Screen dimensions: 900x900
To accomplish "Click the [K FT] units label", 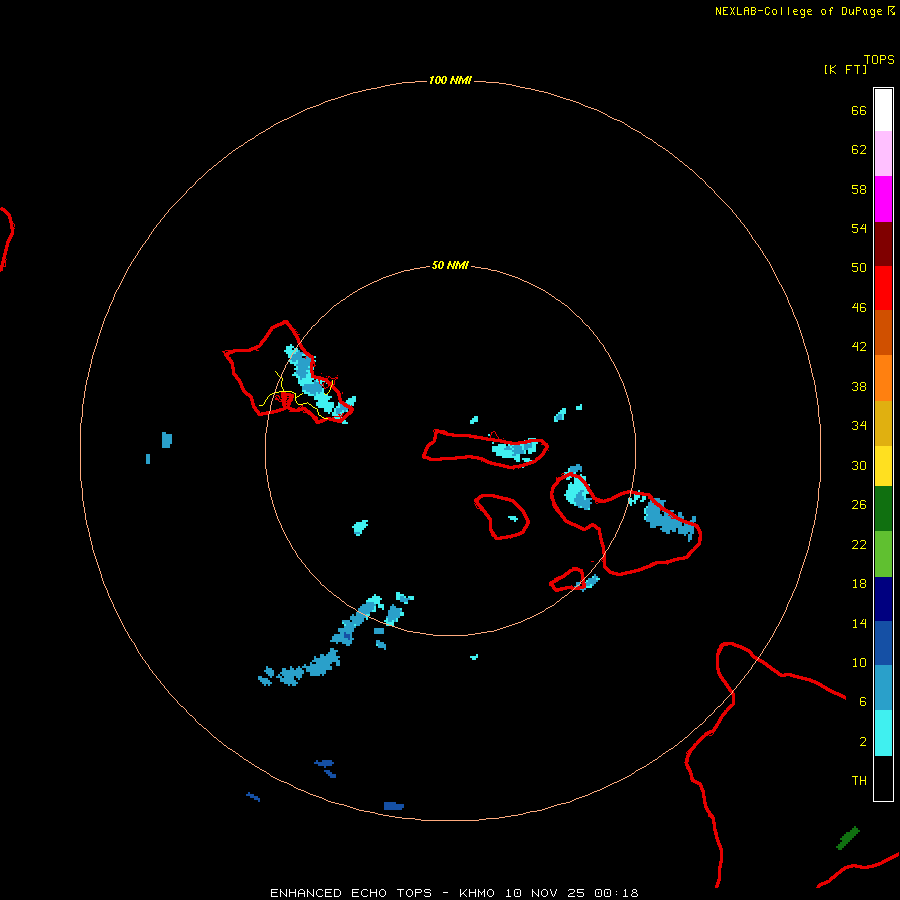I will (845, 70).
